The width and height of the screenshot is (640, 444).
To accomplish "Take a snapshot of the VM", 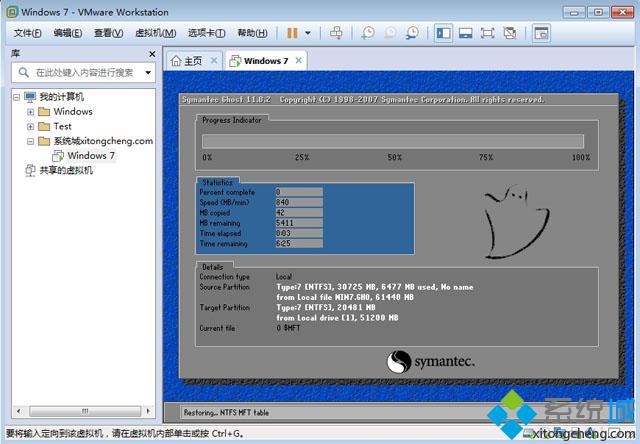I will click(x=367, y=33).
